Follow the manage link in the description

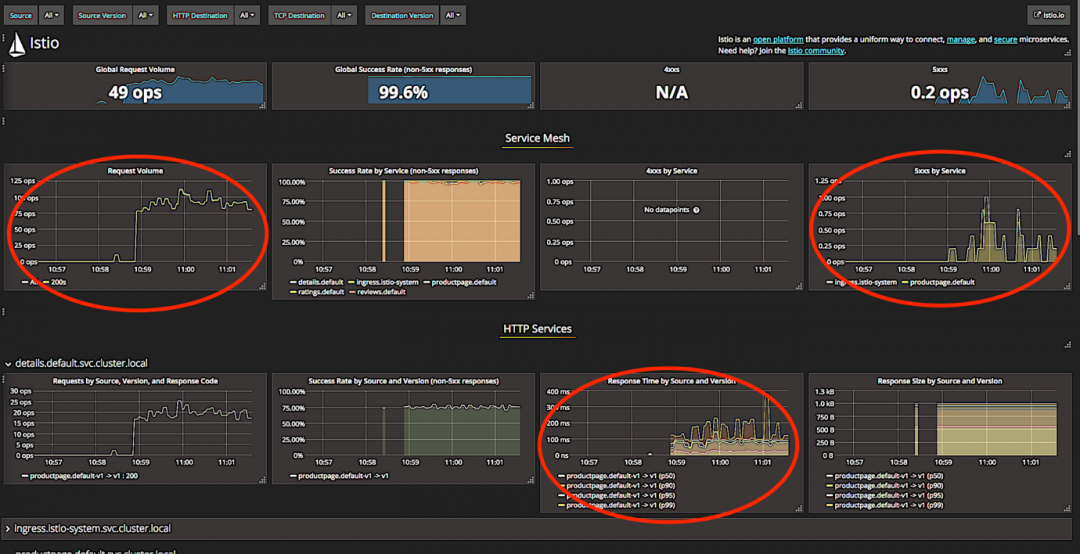click(960, 40)
